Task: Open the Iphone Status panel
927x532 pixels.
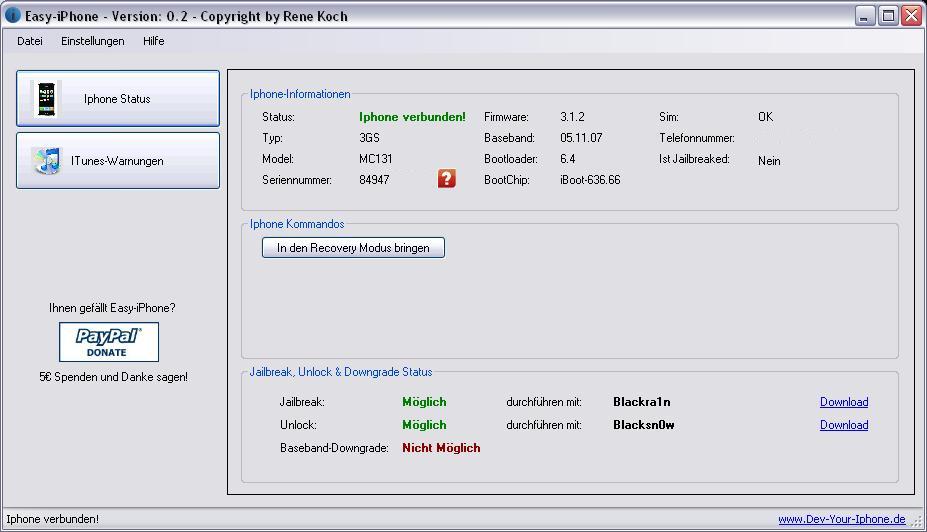Action: pos(118,99)
